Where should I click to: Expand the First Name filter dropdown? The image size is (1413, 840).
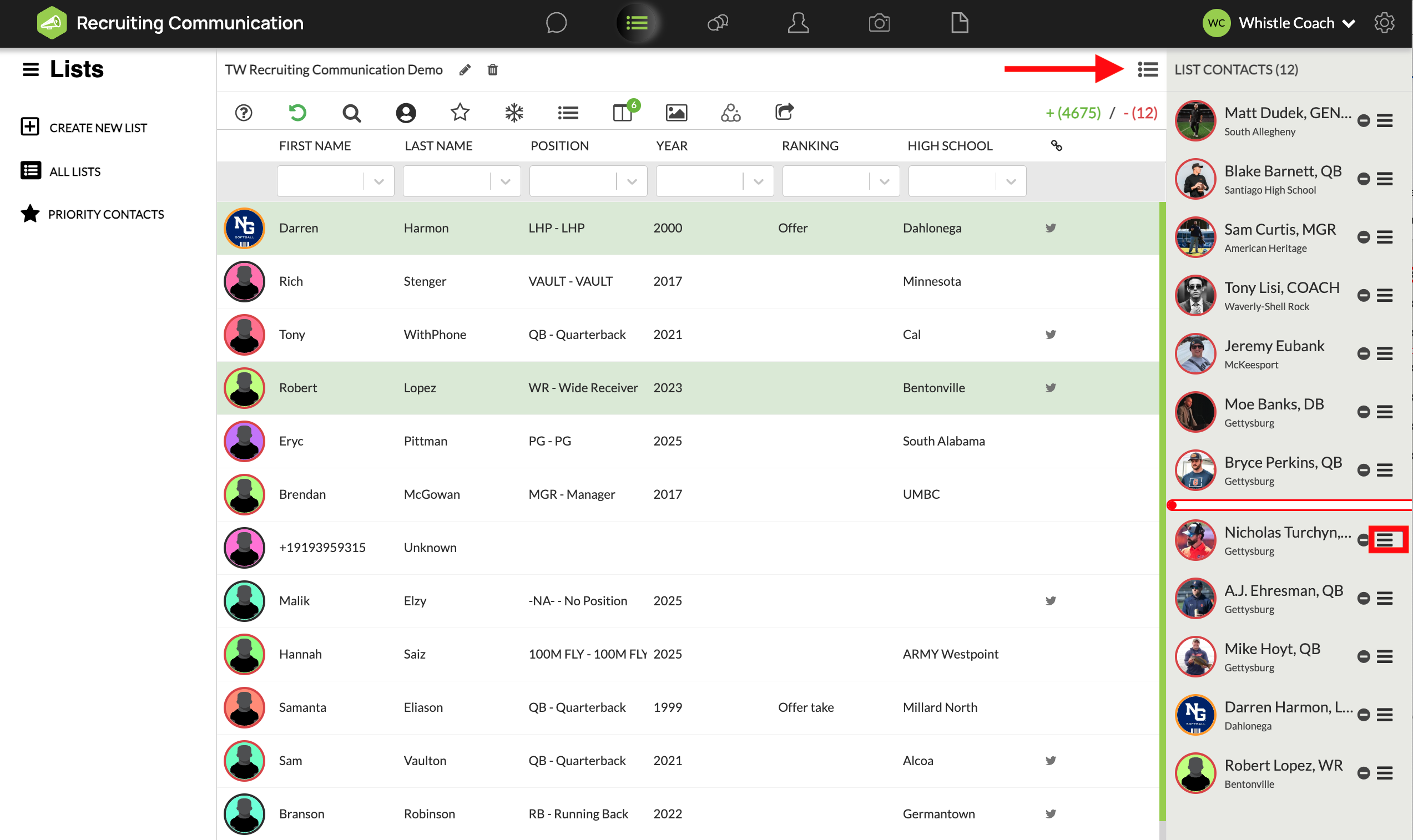pyautogui.click(x=379, y=181)
